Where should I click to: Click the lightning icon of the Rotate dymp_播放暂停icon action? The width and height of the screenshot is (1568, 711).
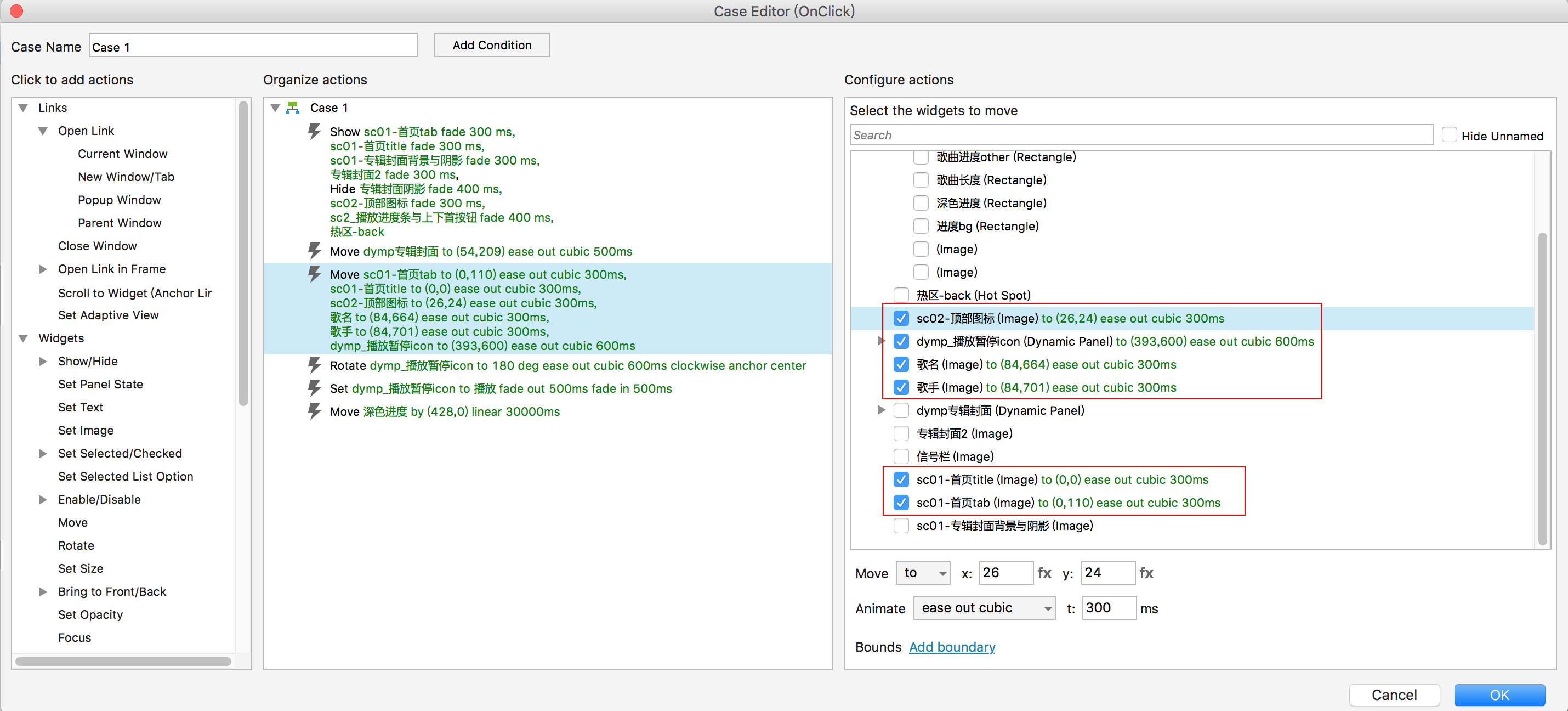pos(314,365)
